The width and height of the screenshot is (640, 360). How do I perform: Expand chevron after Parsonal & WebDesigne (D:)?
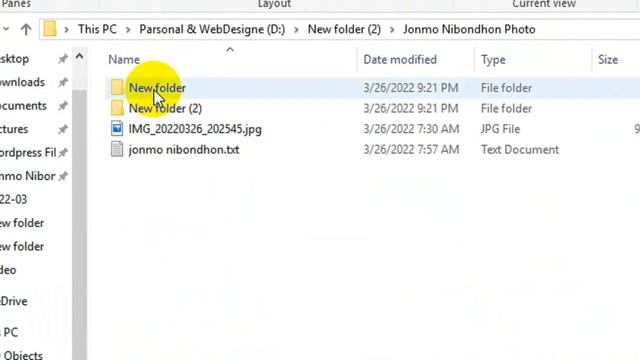(296, 30)
